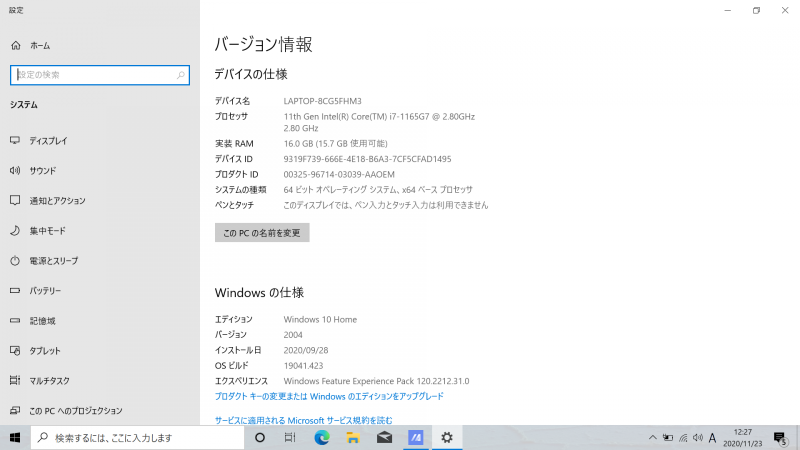The image size is (800, 450).
Task: Open Cortana circle icon on taskbar
Action: click(260, 438)
